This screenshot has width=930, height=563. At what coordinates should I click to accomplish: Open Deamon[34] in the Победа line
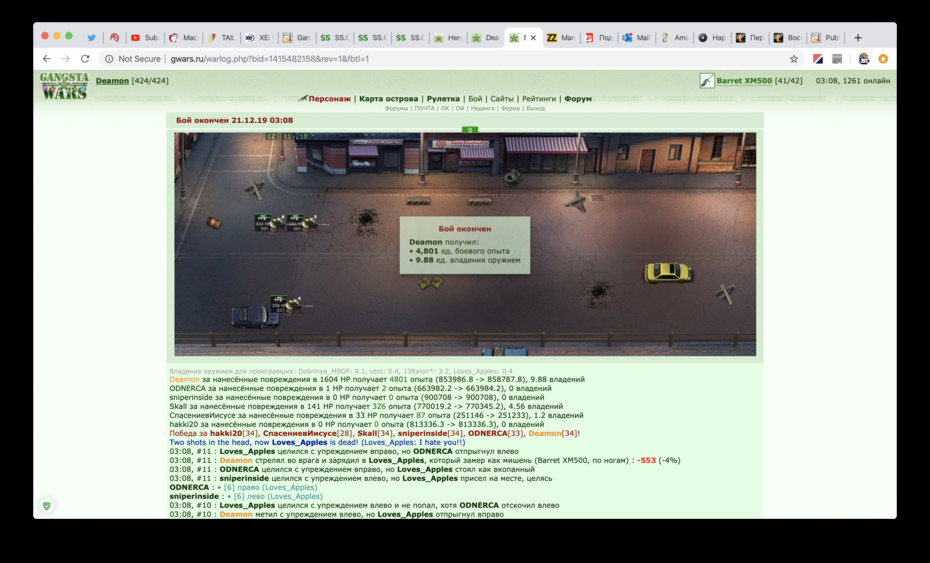553,433
